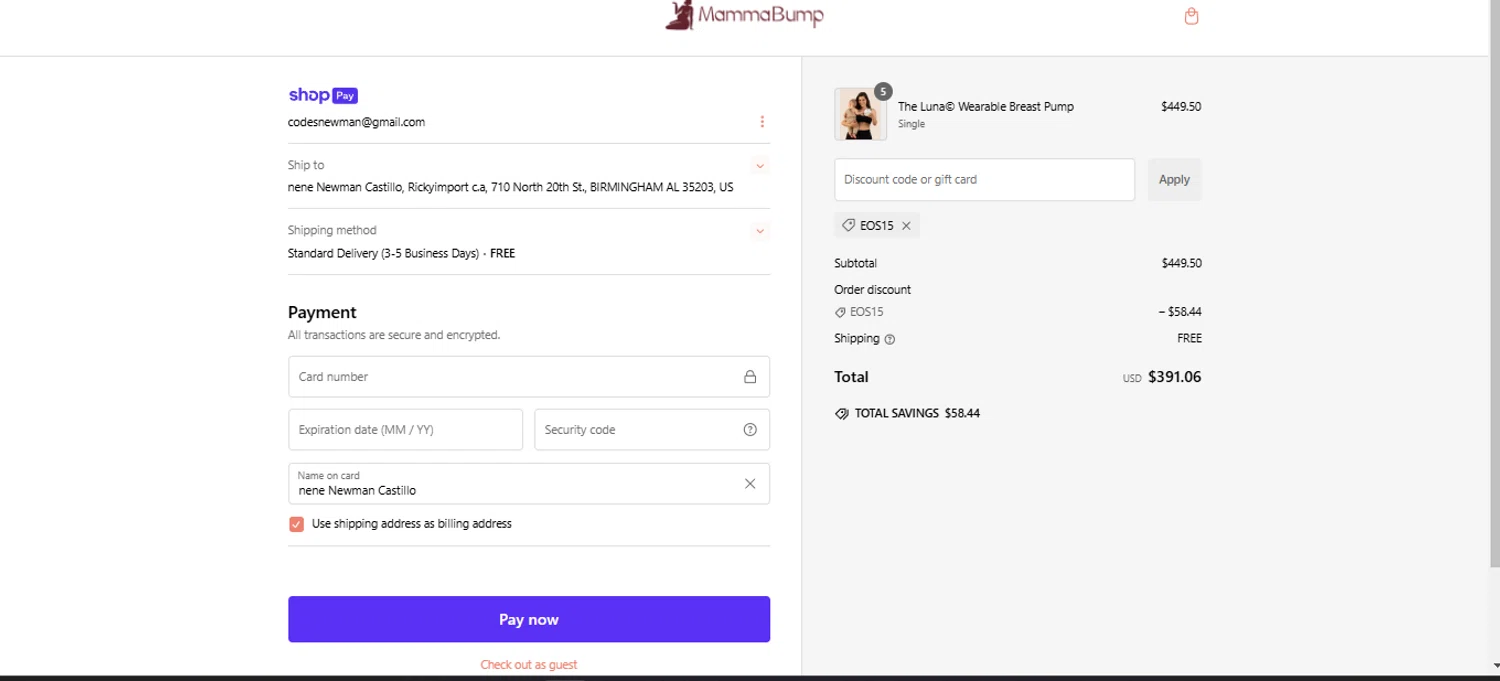Viewport: 1500px width, 681px height.
Task: Focus the Discount code or gift card field
Action: pyautogui.click(x=984, y=180)
